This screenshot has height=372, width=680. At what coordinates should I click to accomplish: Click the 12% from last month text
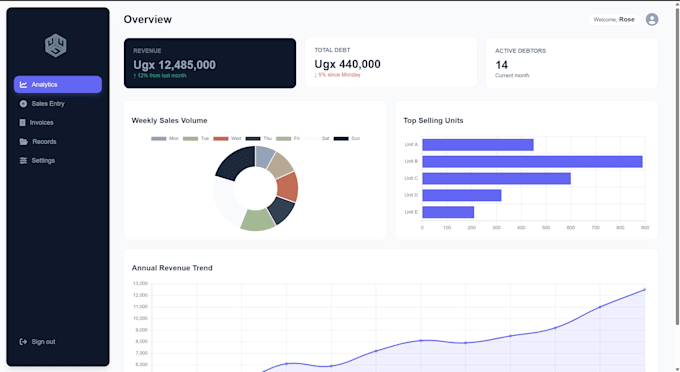tap(160, 76)
